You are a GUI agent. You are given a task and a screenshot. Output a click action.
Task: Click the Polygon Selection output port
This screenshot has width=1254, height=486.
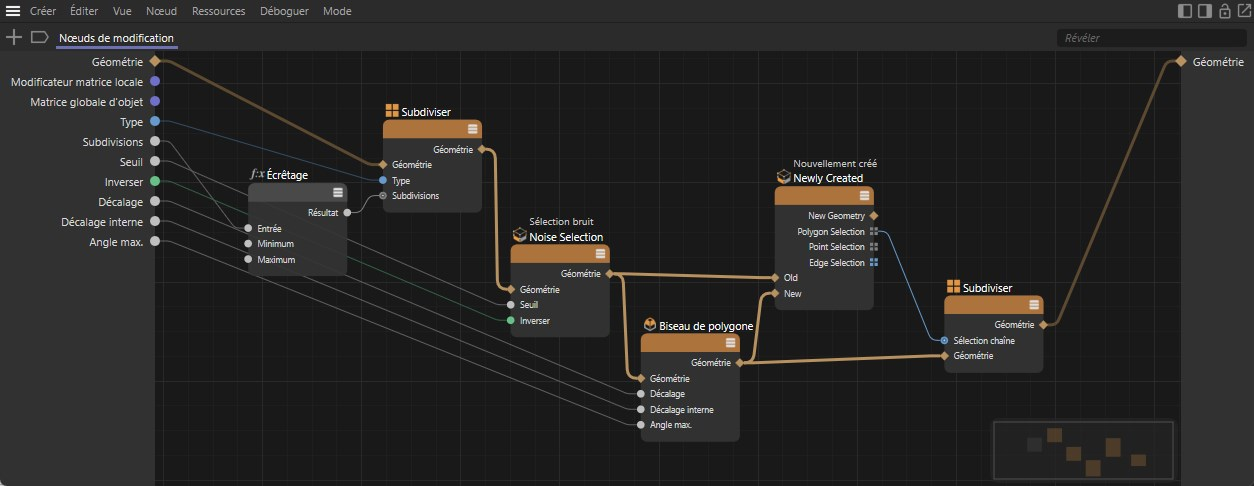point(873,231)
